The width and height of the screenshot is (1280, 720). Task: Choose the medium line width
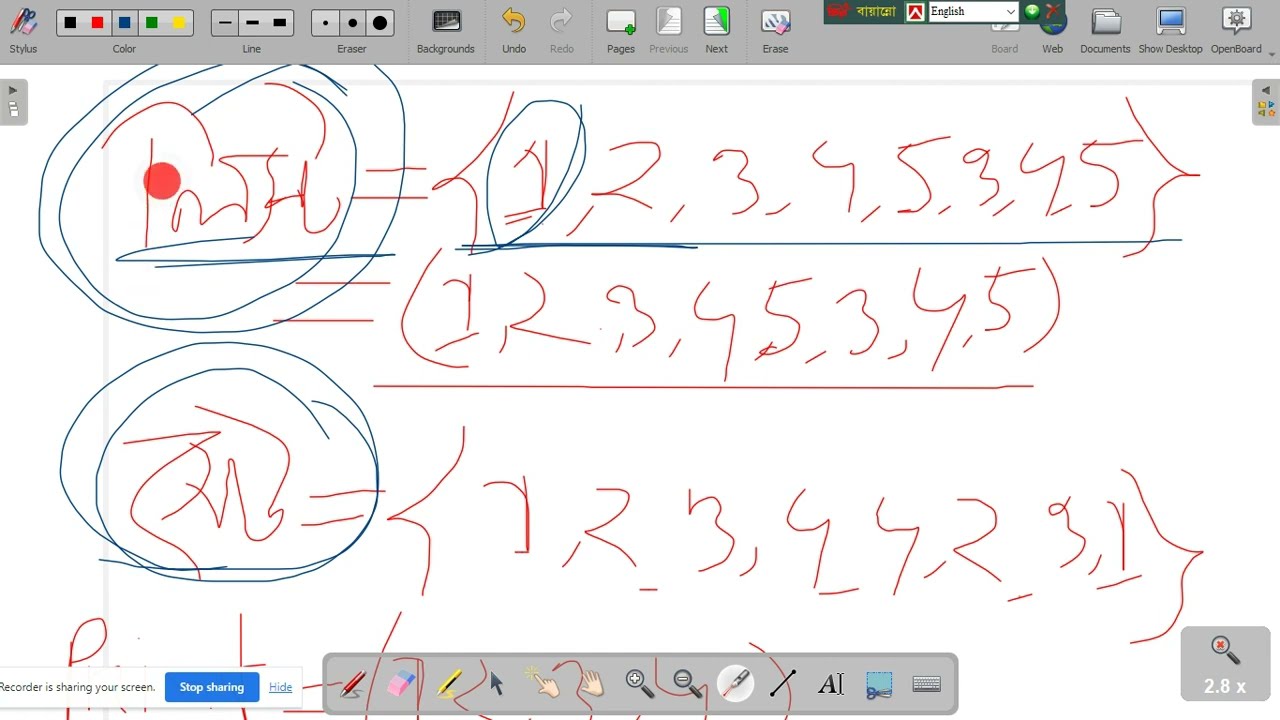coord(252,23)
